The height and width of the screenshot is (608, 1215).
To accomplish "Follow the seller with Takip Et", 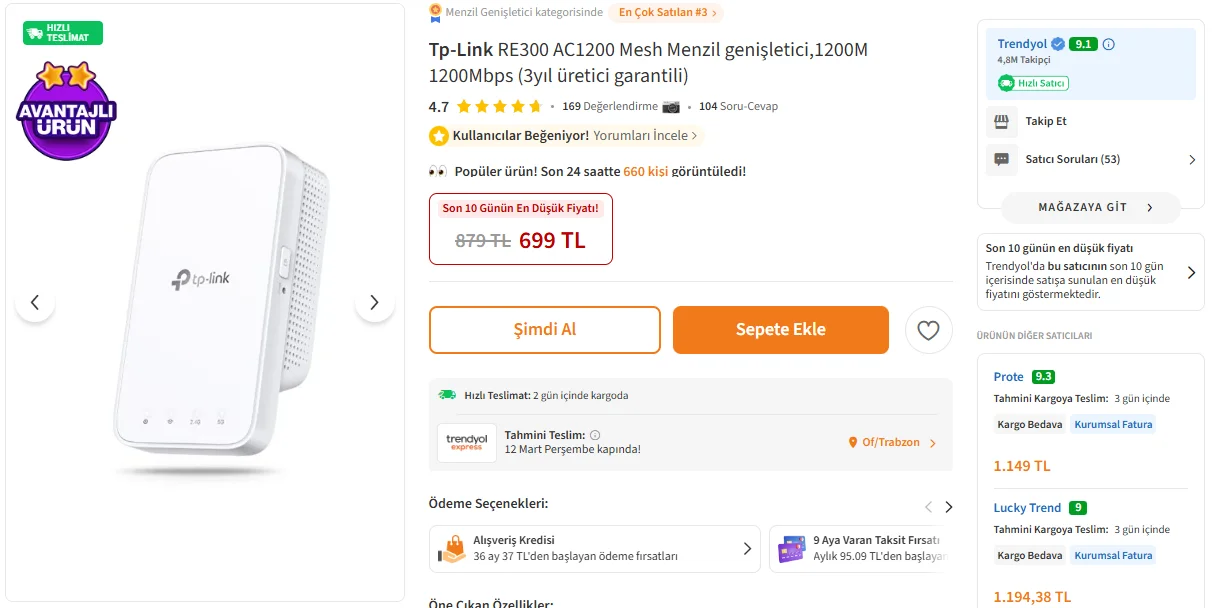I will (1045, 121).
